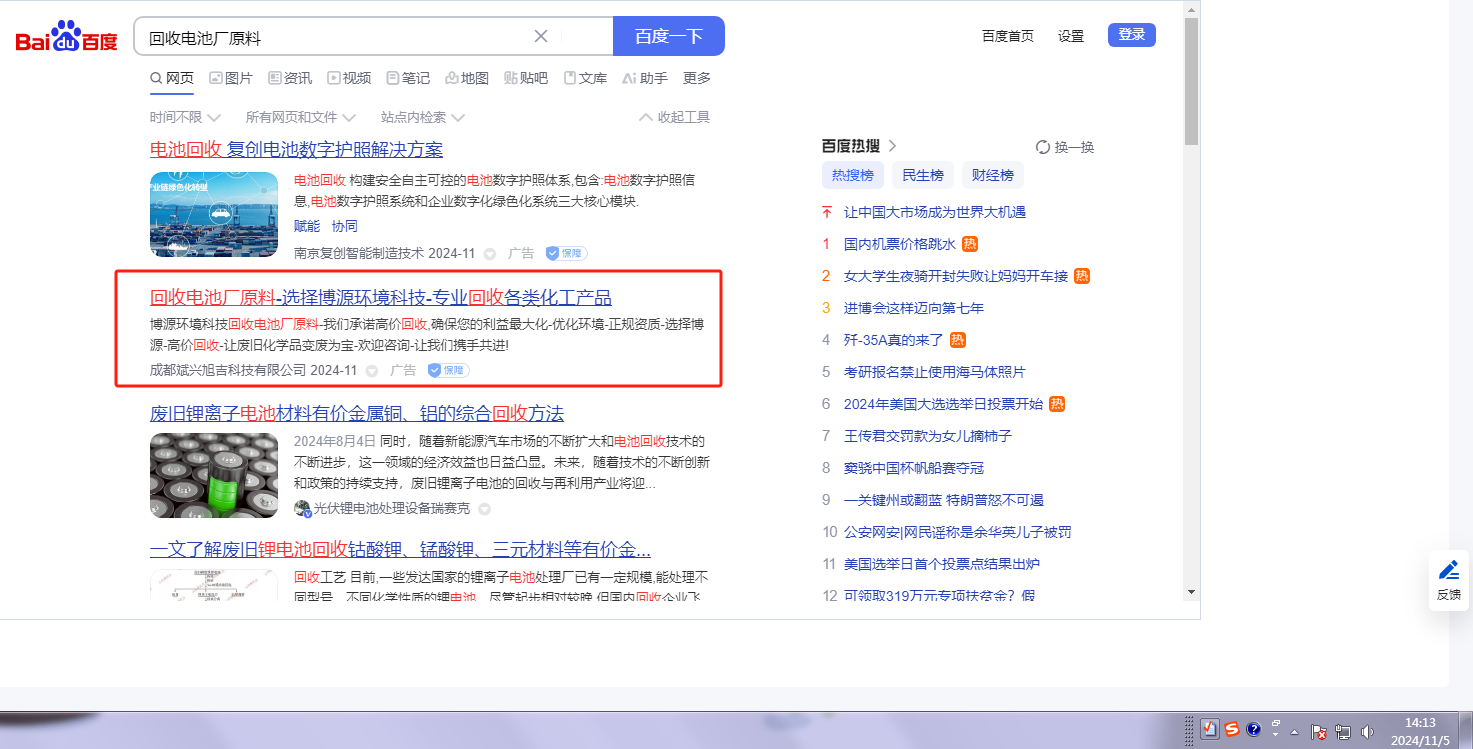
Task: Expand the 时间不限 time filter dropdown
Action: (x=185, y=118)
